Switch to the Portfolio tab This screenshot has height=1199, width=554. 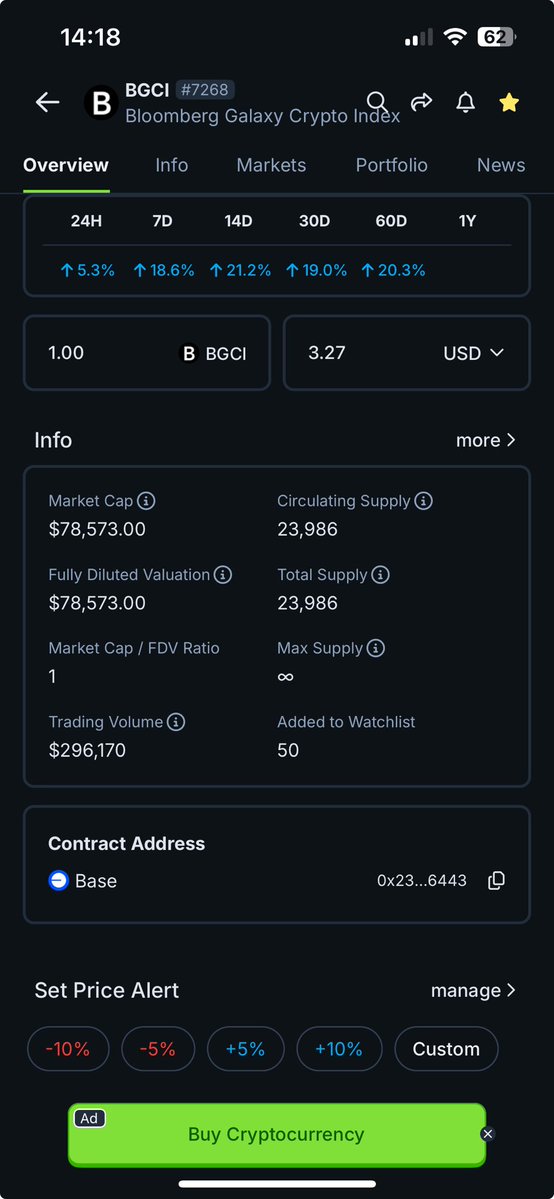click(392, 165)
